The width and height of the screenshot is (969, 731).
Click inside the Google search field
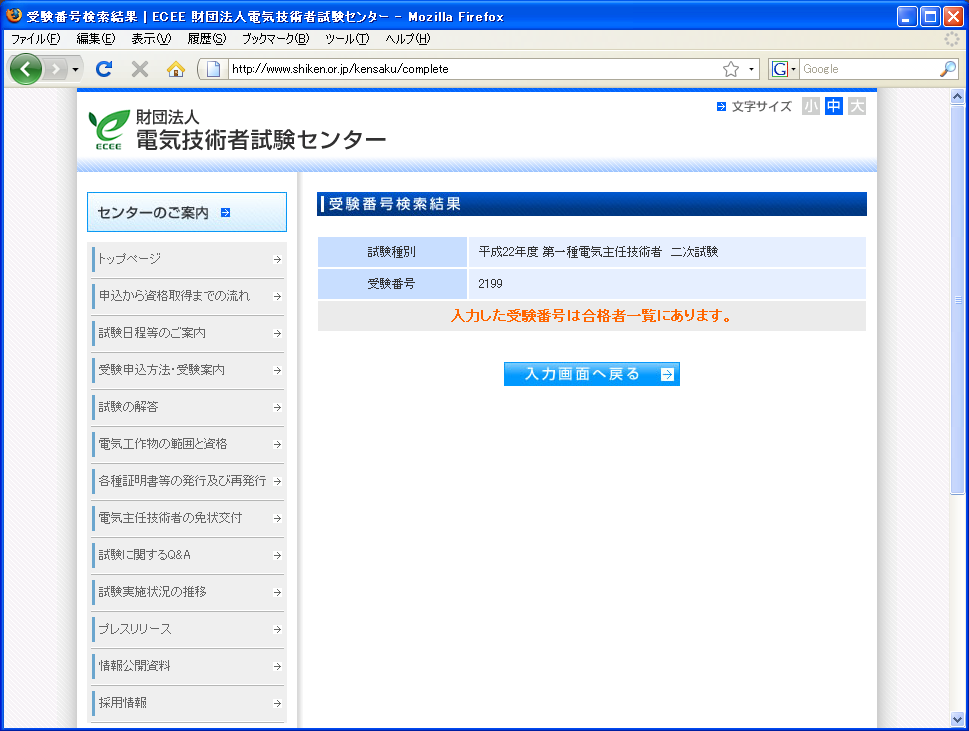click(866, 69)
